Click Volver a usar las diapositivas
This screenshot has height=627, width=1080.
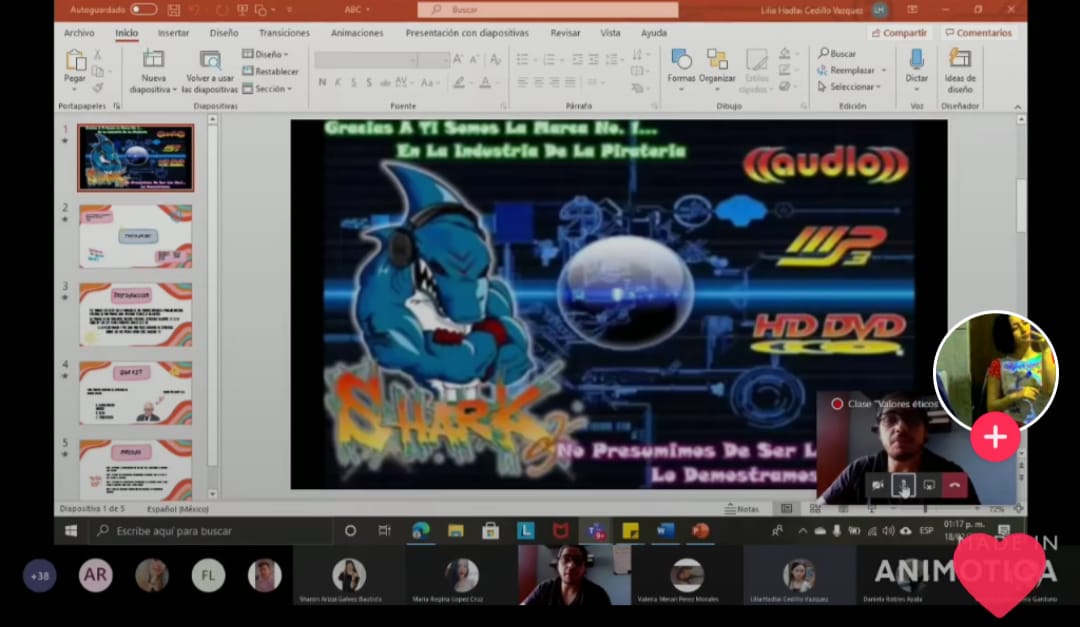click(210, 70)
